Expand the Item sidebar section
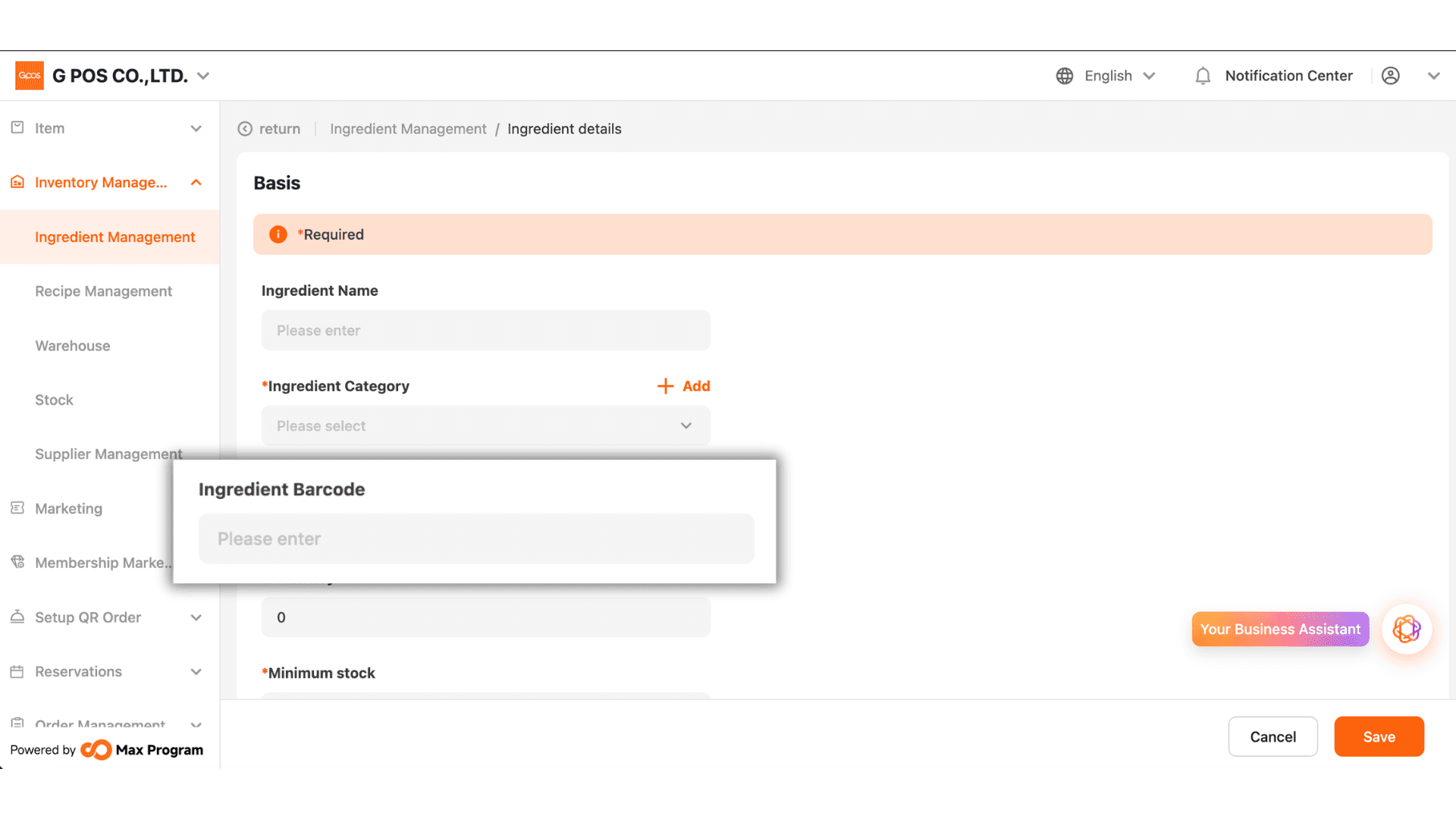The height and width of the screenshot is (819, 1456). (196, 129)
